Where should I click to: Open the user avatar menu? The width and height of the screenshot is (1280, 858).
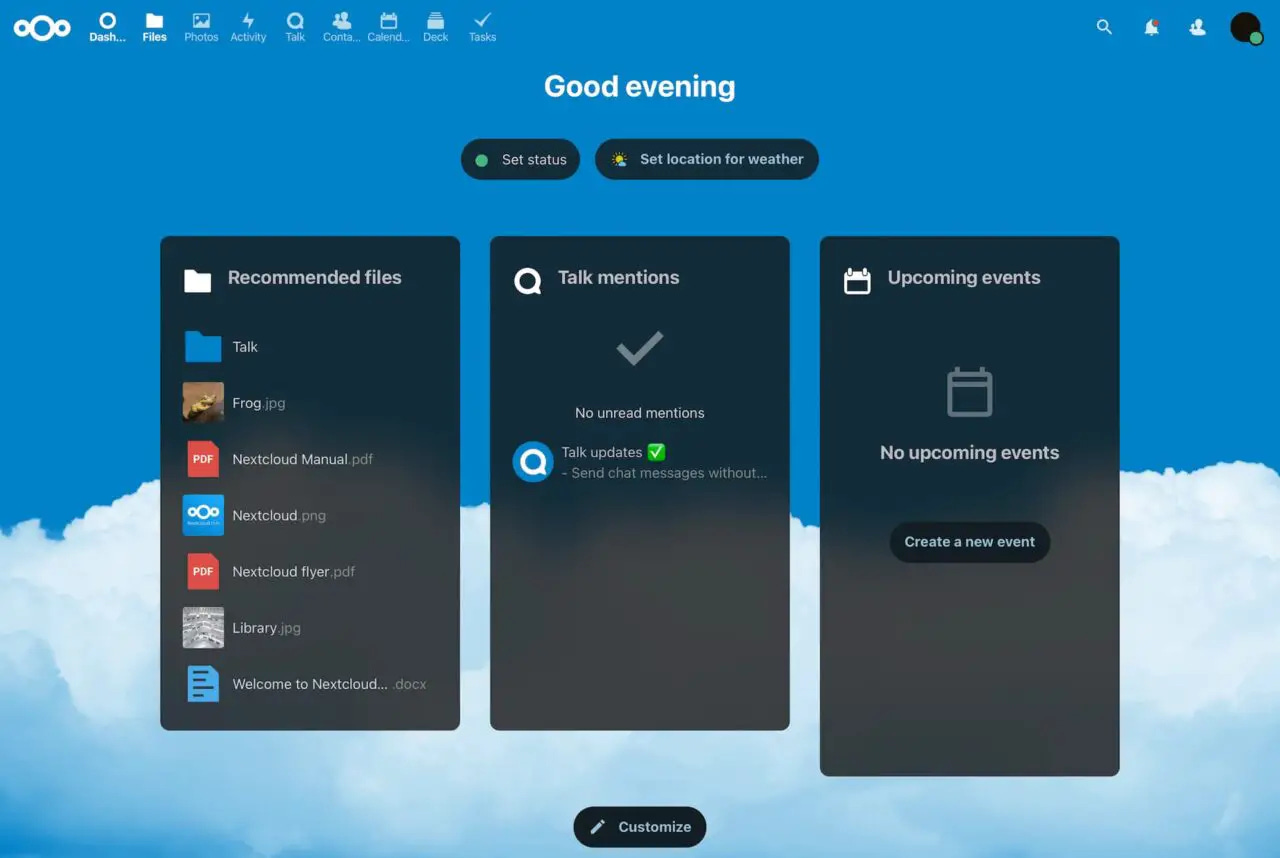[x=1246, y=28]
